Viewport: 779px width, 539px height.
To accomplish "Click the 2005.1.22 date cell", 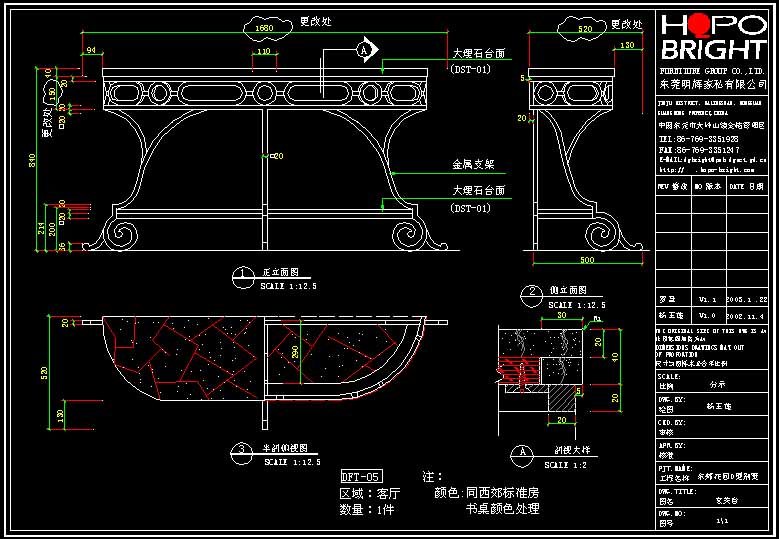I will (x=747, y=300).
